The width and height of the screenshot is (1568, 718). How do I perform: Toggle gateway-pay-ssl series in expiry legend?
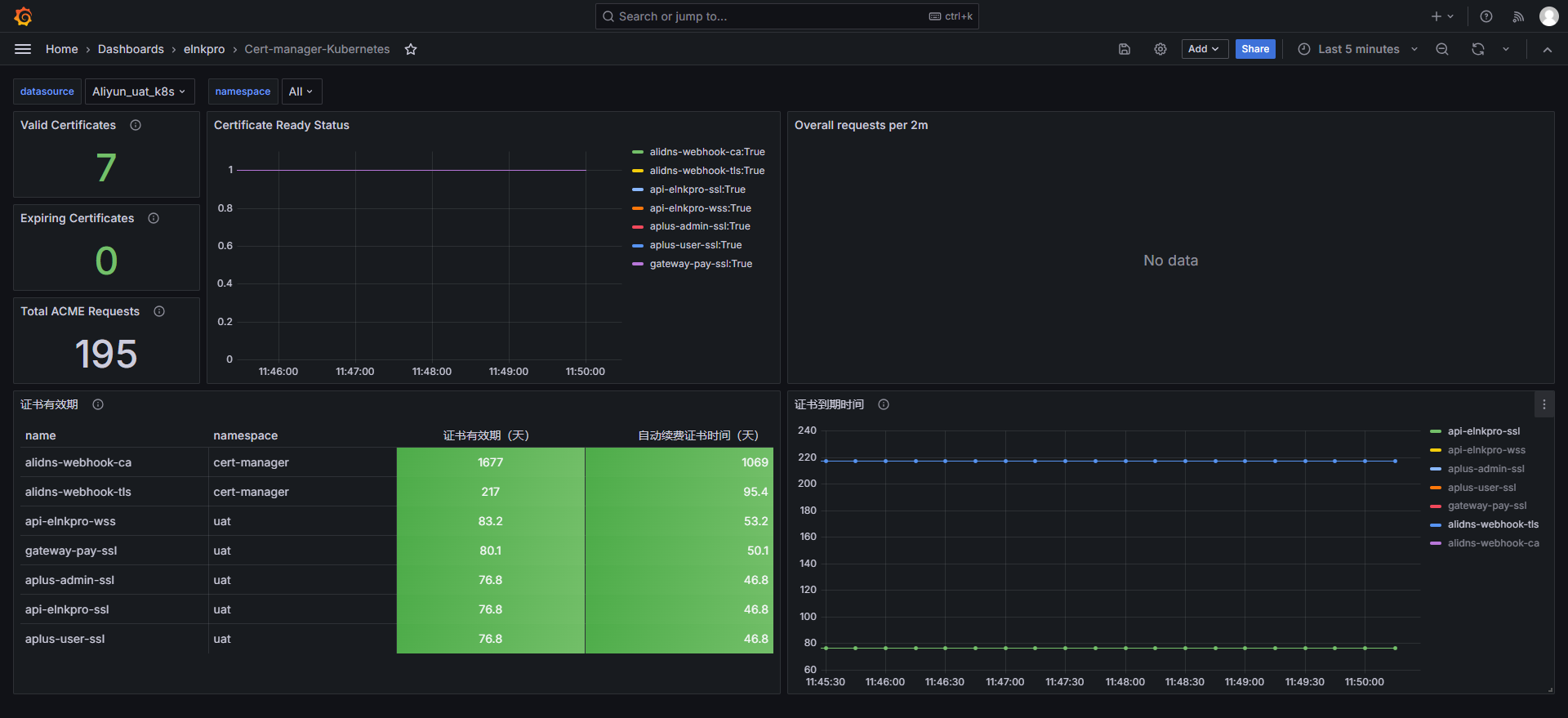(1486, 506)
